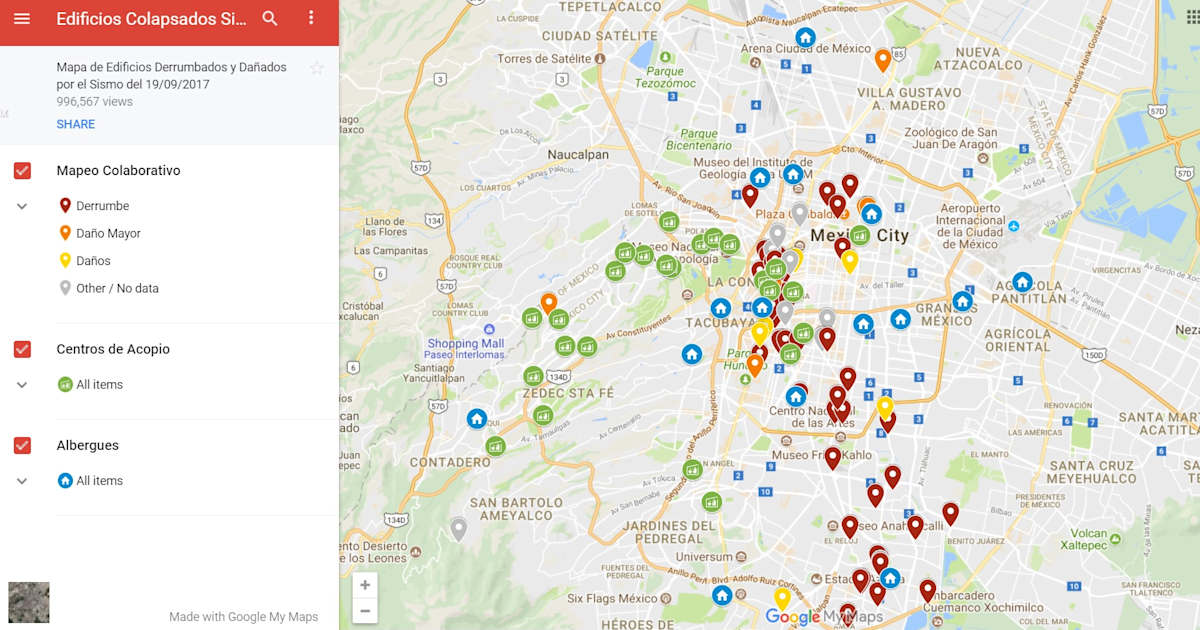
Task: Select the Derrumbe legend entry
Action: [94, 206]
